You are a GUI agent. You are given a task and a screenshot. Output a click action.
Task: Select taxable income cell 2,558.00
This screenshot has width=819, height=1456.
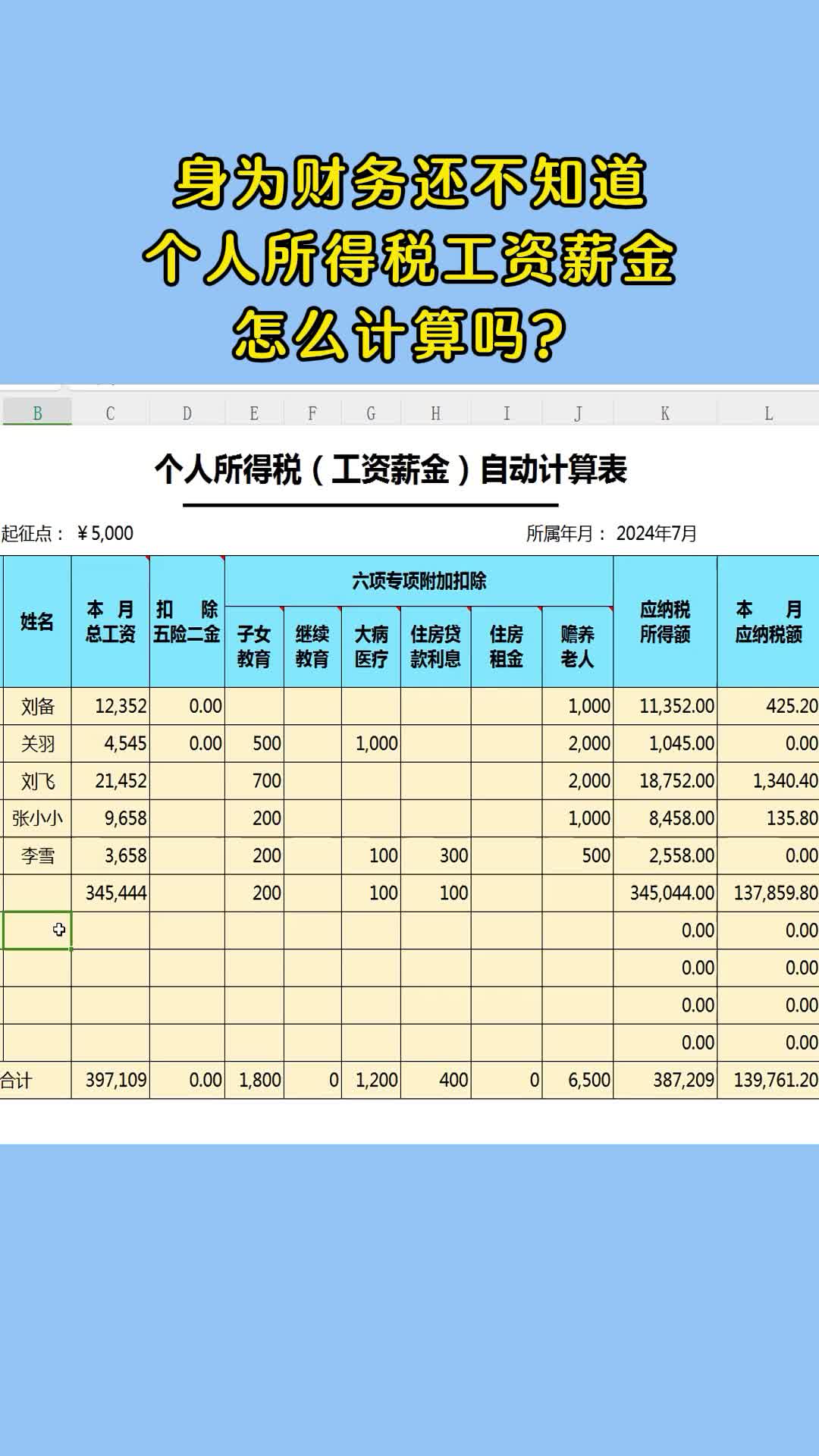(665, 855)
